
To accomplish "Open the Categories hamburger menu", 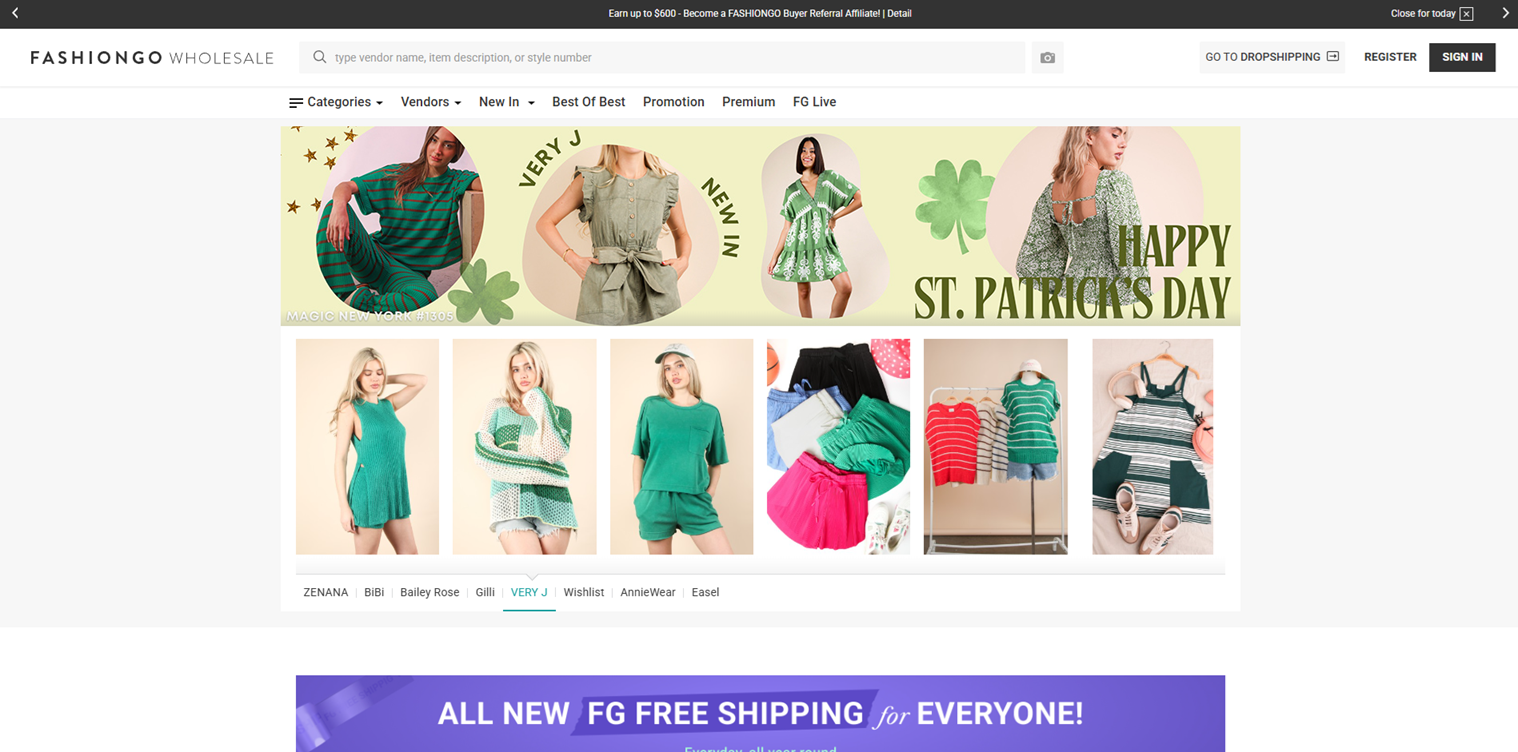I will [335, 102].
